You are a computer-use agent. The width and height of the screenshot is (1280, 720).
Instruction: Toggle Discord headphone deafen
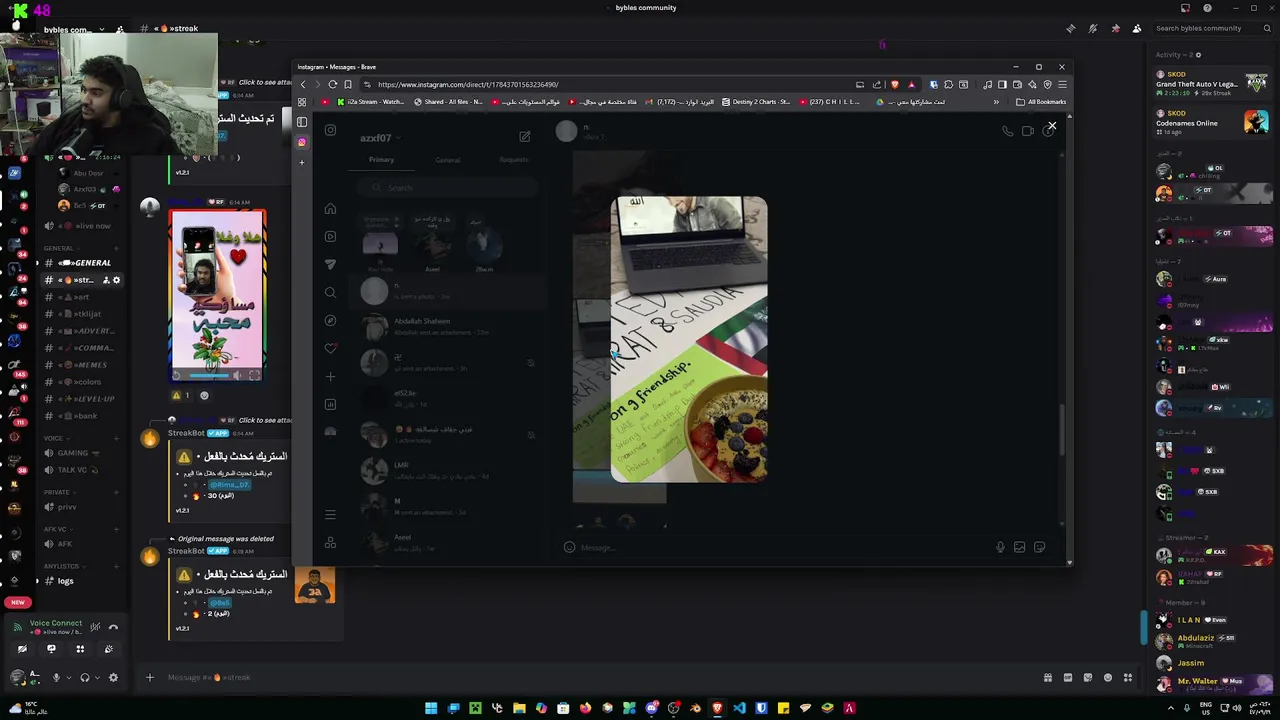click(84, 678)
